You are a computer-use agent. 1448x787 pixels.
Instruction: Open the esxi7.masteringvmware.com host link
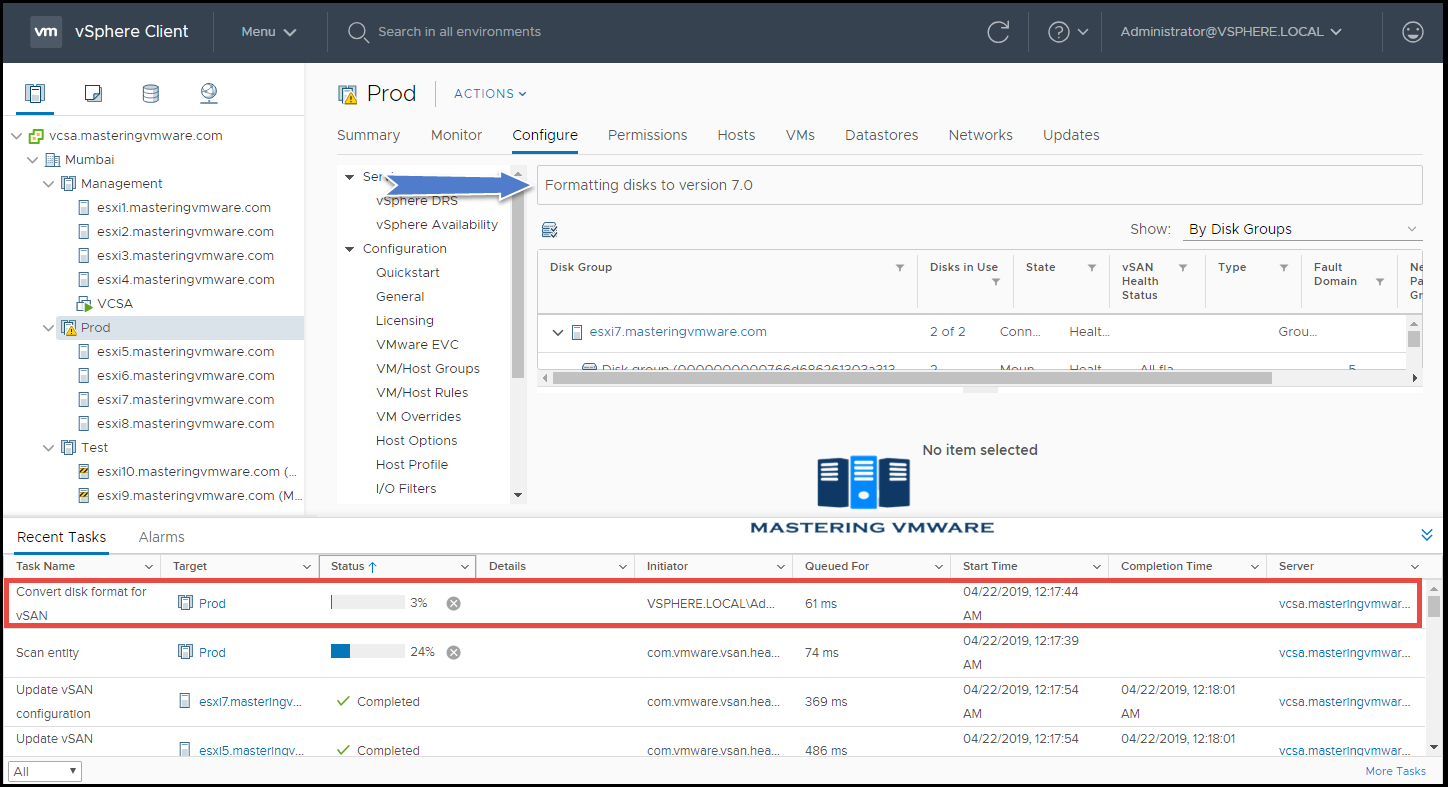(x=678, y=332)
